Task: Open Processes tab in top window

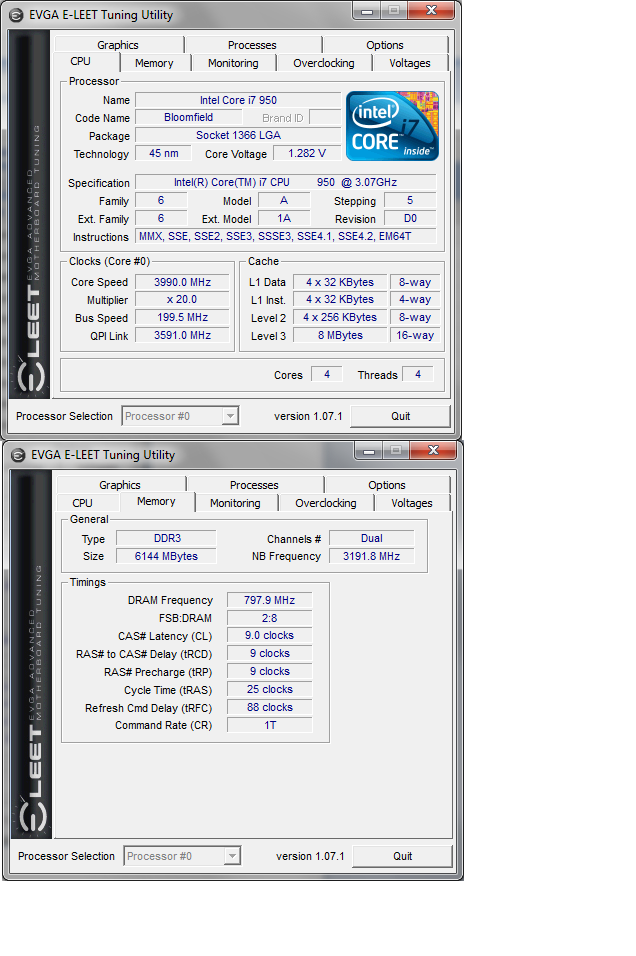Action: pyautogui.click(x=252, y=45)
